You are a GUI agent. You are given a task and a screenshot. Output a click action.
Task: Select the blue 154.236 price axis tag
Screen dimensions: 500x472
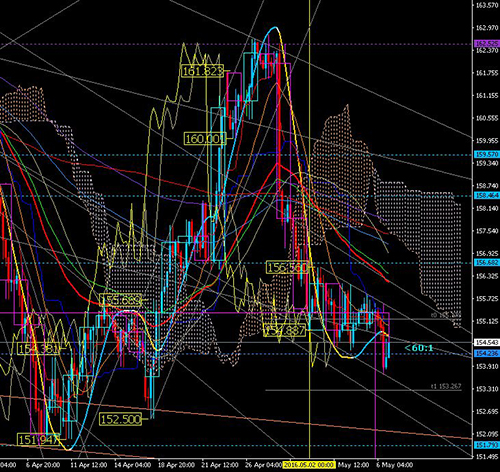[487, 354]
